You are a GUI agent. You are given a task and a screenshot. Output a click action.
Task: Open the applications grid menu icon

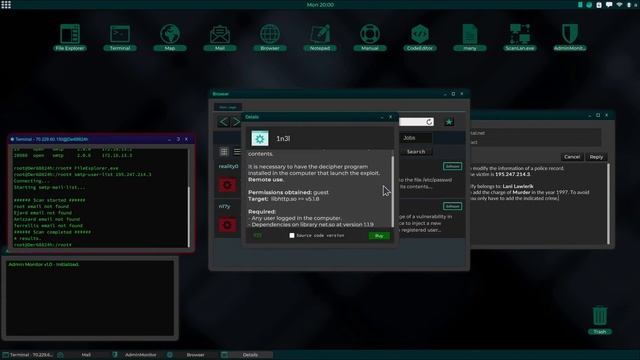pos(6,4)
